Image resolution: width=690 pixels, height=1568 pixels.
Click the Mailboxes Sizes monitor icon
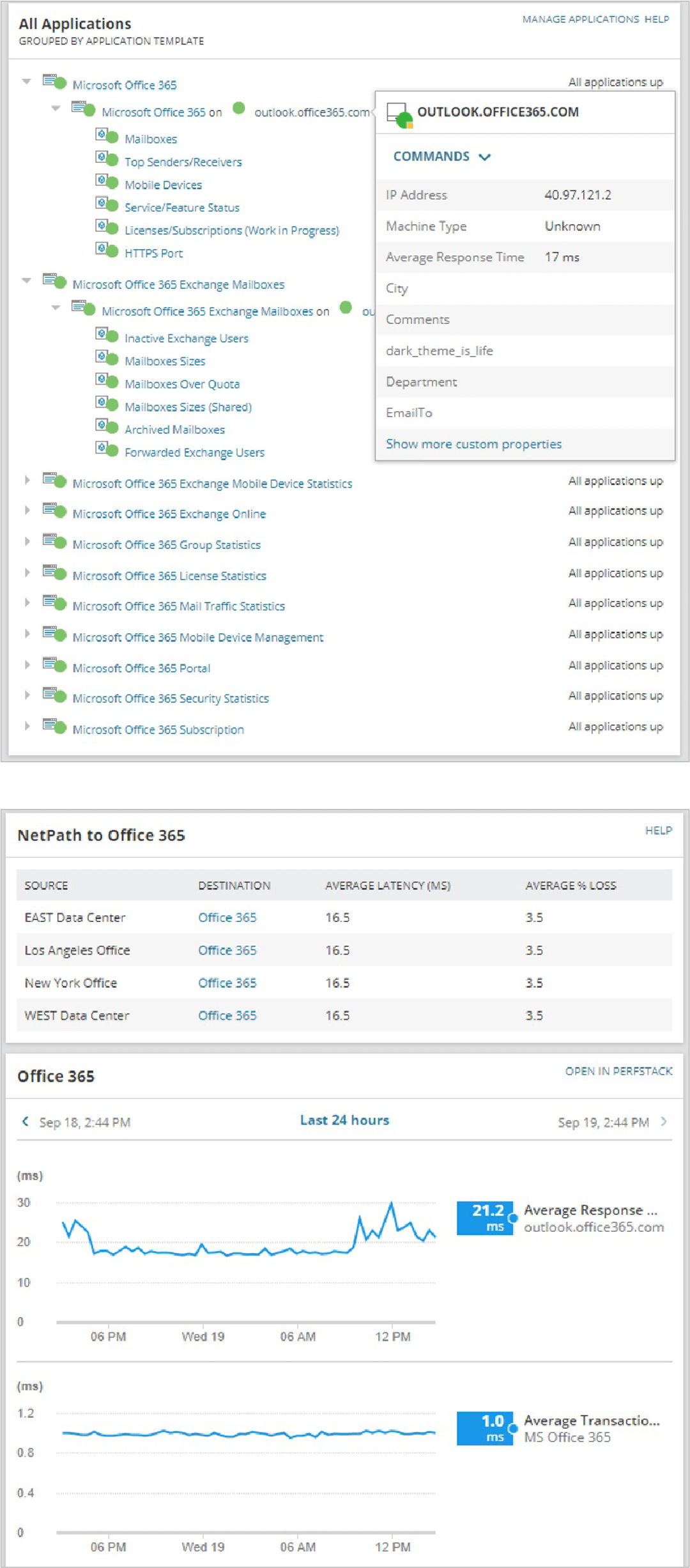click(x=107, y=358)
